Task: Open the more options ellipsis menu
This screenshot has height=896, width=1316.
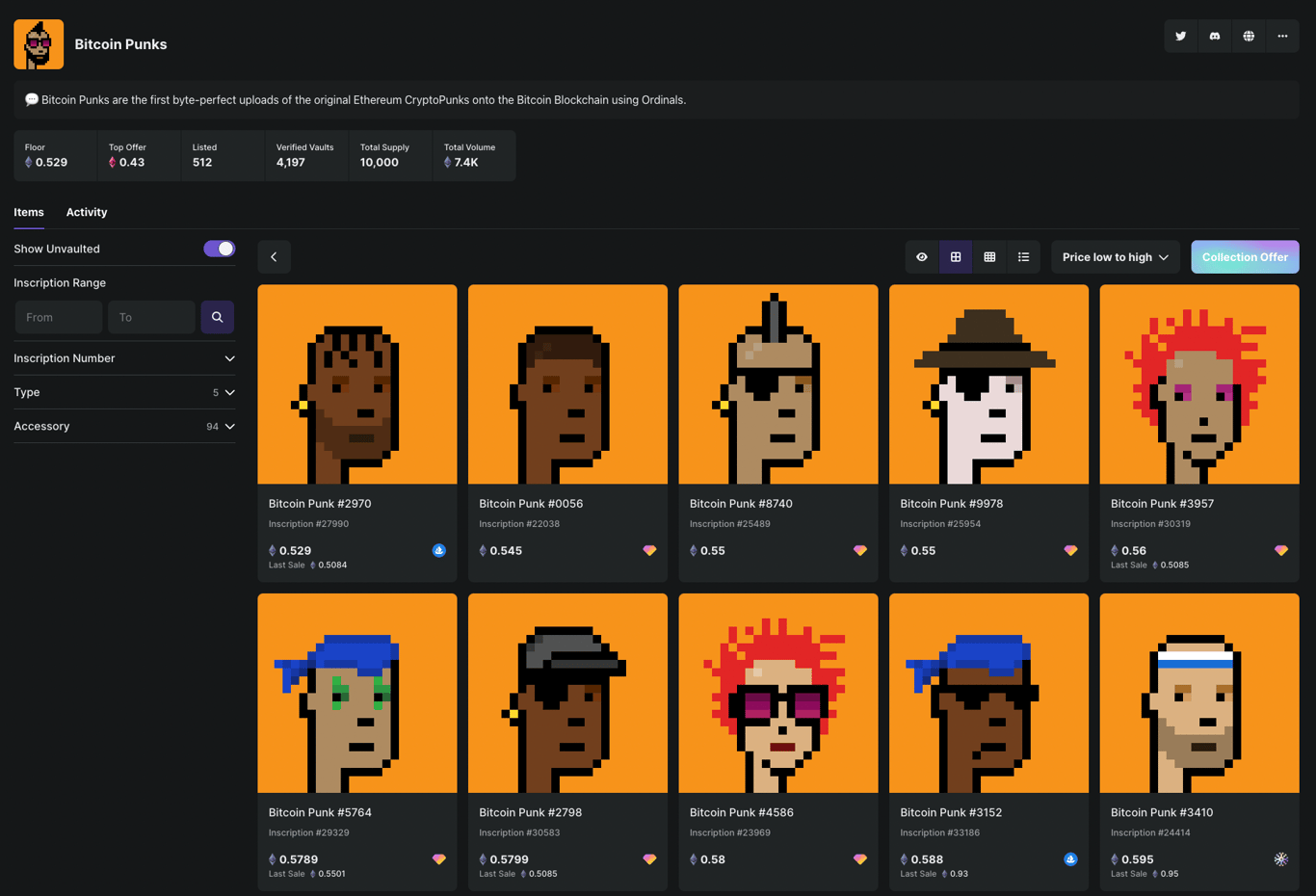Action: (1282, 37)
